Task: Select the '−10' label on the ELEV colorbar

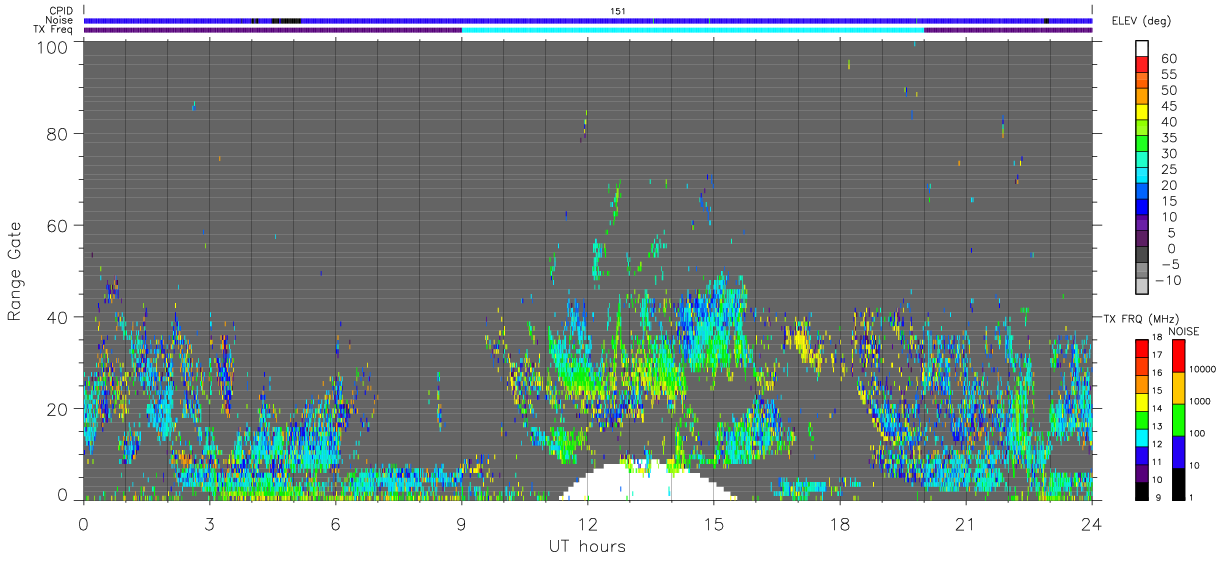Action: (1168, 279)
